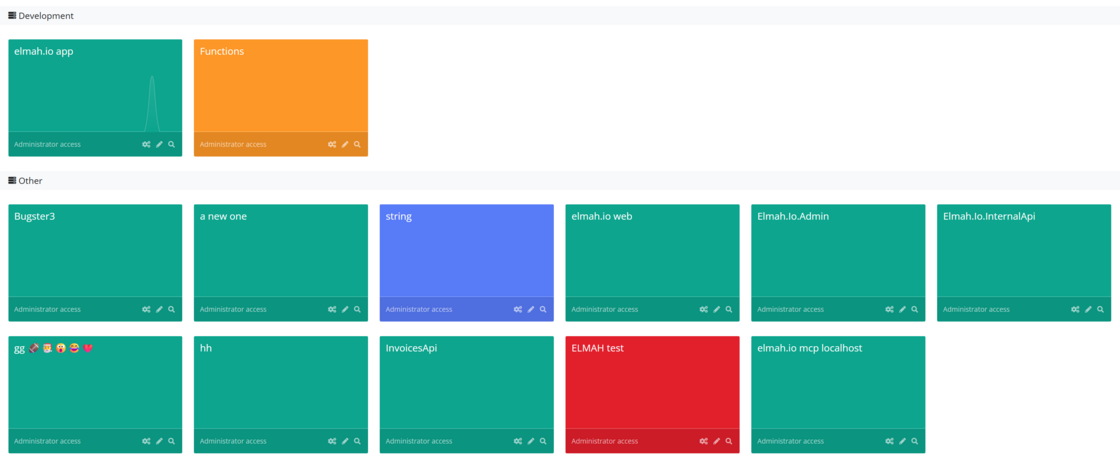The width and height of the screenshot is (1120, 467).
Task: Open settings gears on elmah.io web card
Action: click(x=704, y=309)
